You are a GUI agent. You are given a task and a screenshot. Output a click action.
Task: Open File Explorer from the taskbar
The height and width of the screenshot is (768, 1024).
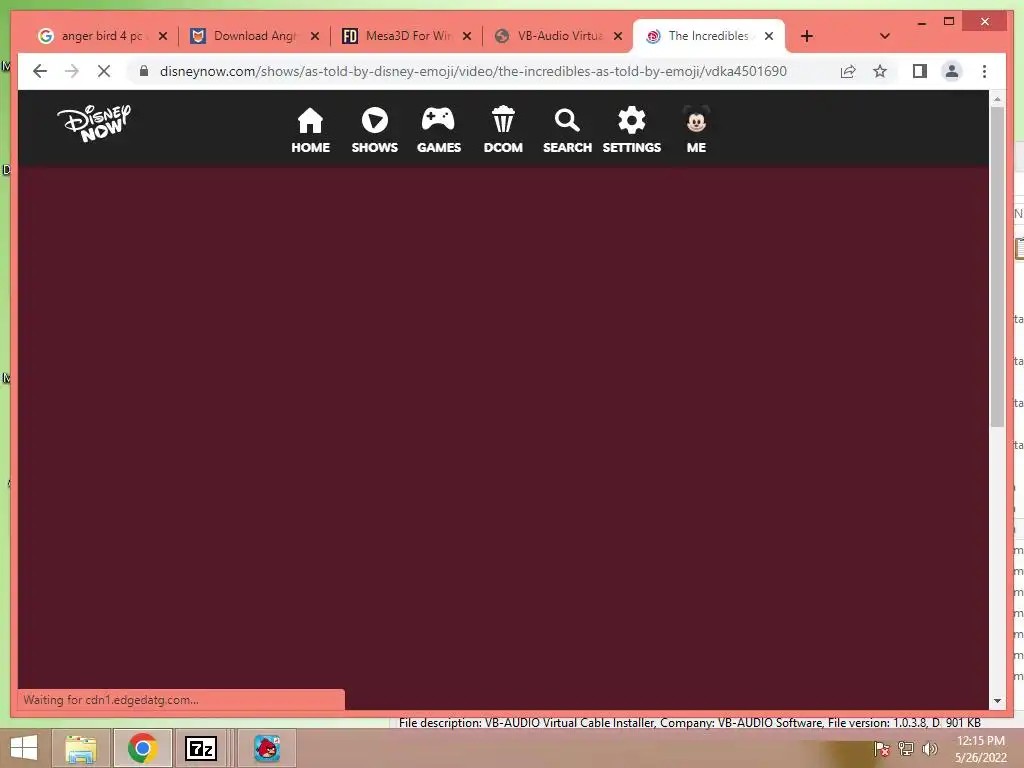pos(81,748)
